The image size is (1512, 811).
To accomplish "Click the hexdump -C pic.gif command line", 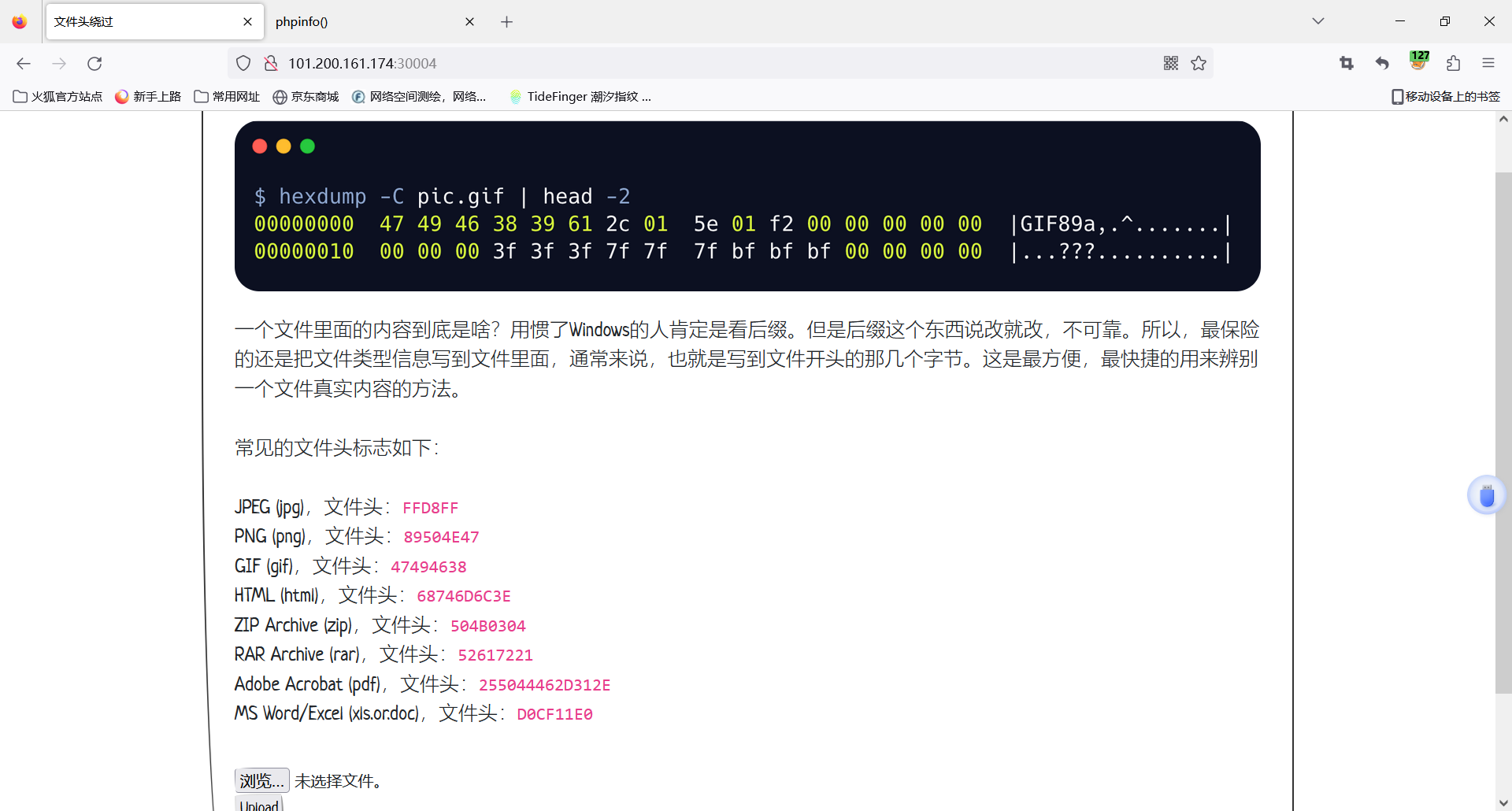I will (x=443, y=196).
